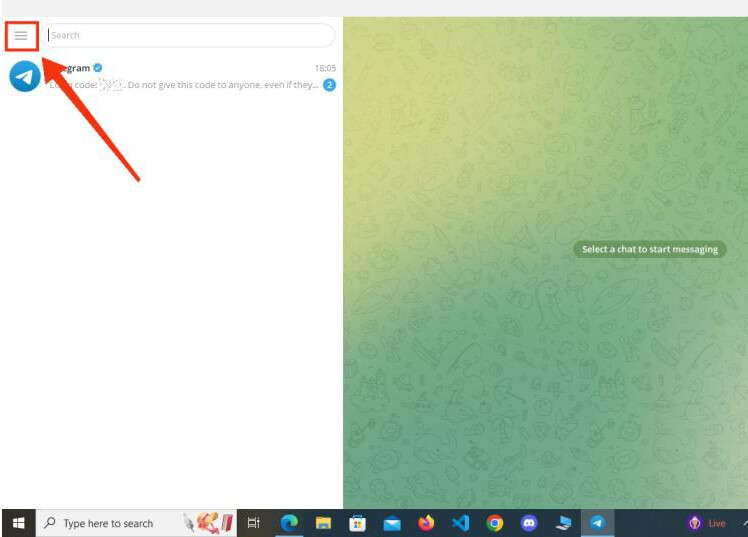Open the Windows Start menu
Screen dimensions: 748x537
(x=18, y=523)
